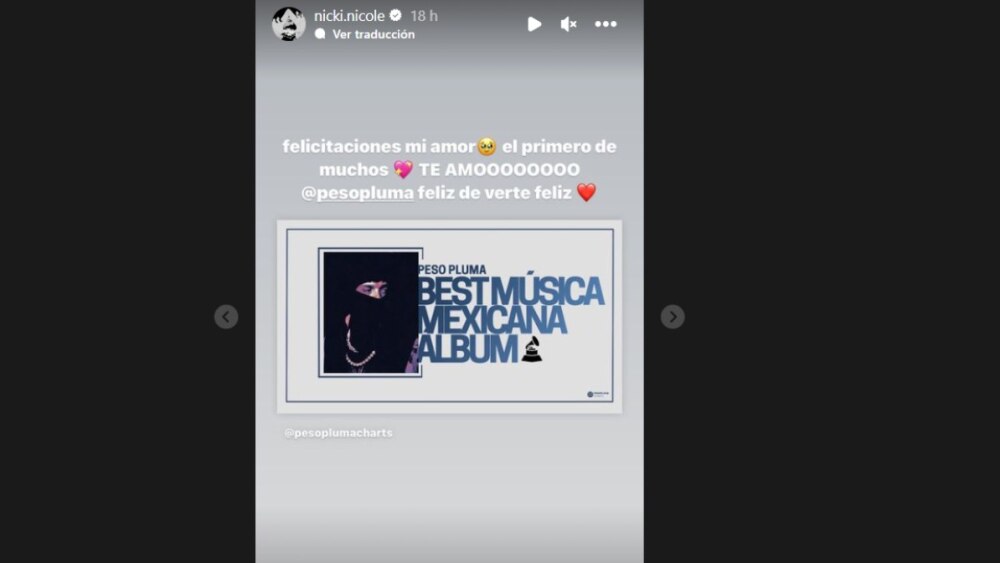Click the play button icon
The image size is (1000, 563).
click(x=534, y=24)
